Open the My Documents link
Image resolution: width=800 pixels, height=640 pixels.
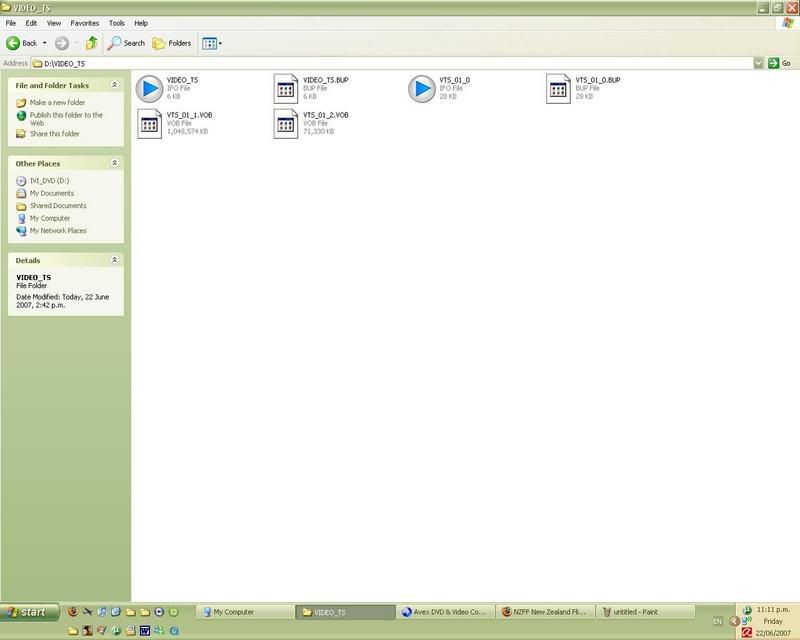point(51,193)
